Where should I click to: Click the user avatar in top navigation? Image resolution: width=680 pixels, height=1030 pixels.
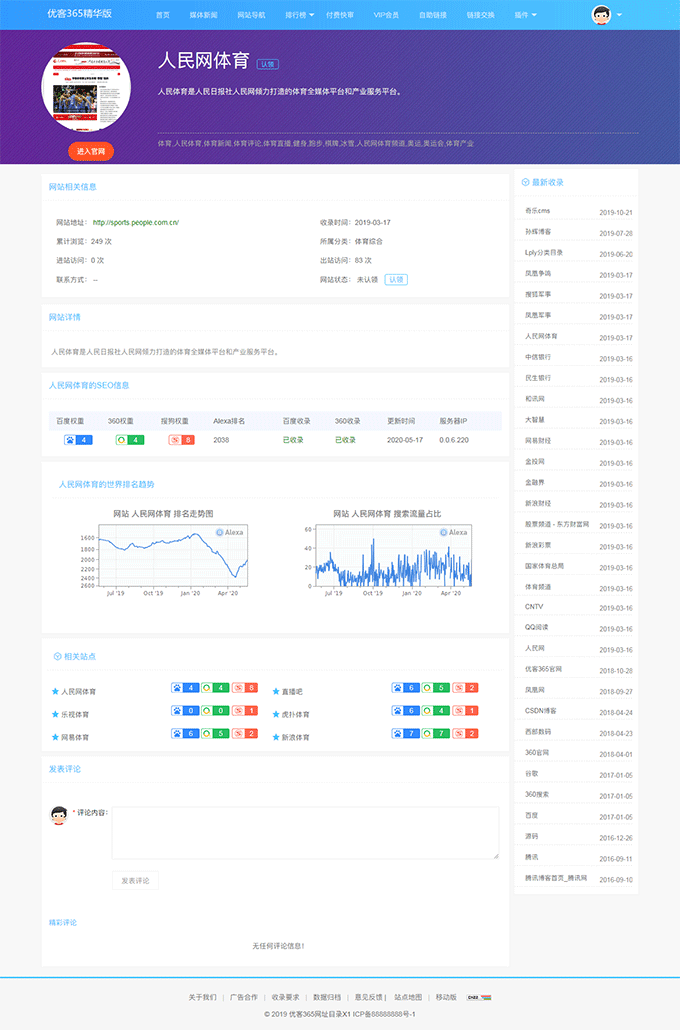[x=601, y=15]
